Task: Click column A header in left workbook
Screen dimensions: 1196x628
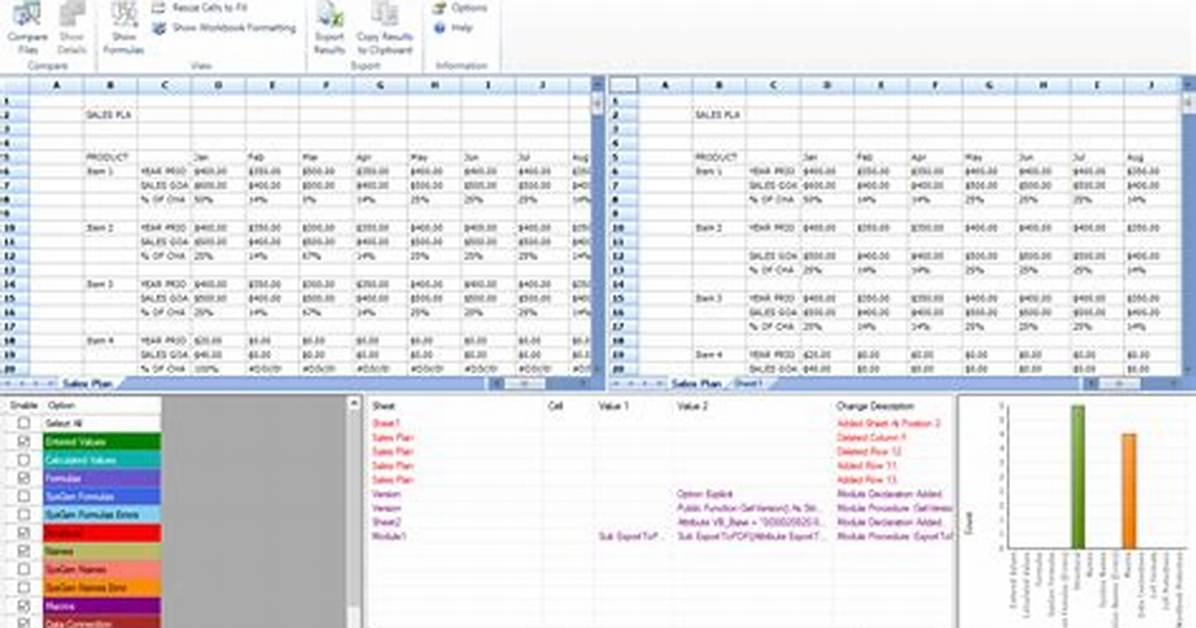Action: tap(56, 85)
